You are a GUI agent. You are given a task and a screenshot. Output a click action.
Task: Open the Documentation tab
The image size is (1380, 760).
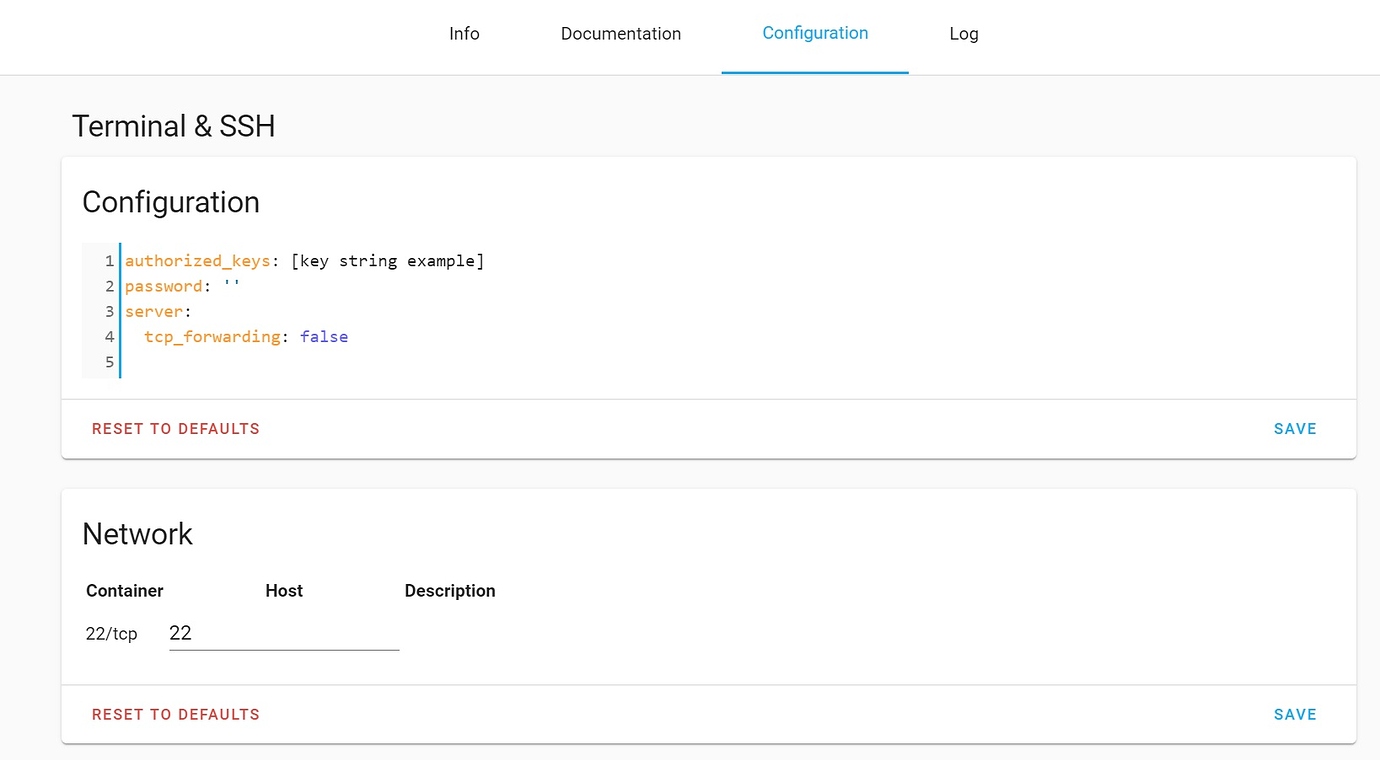click(x=620, y=33)
